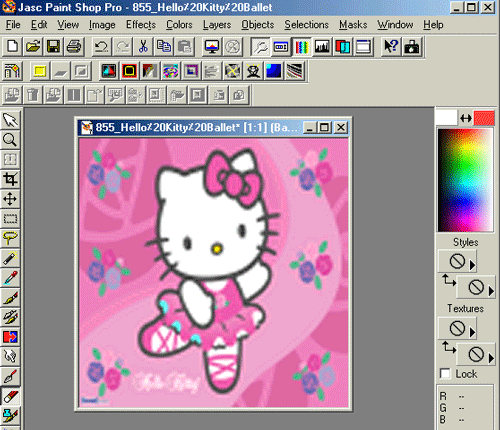Select the Crop tool
Image resolution: width=500 pixels, height=430 pixels.
click(10, 179)
